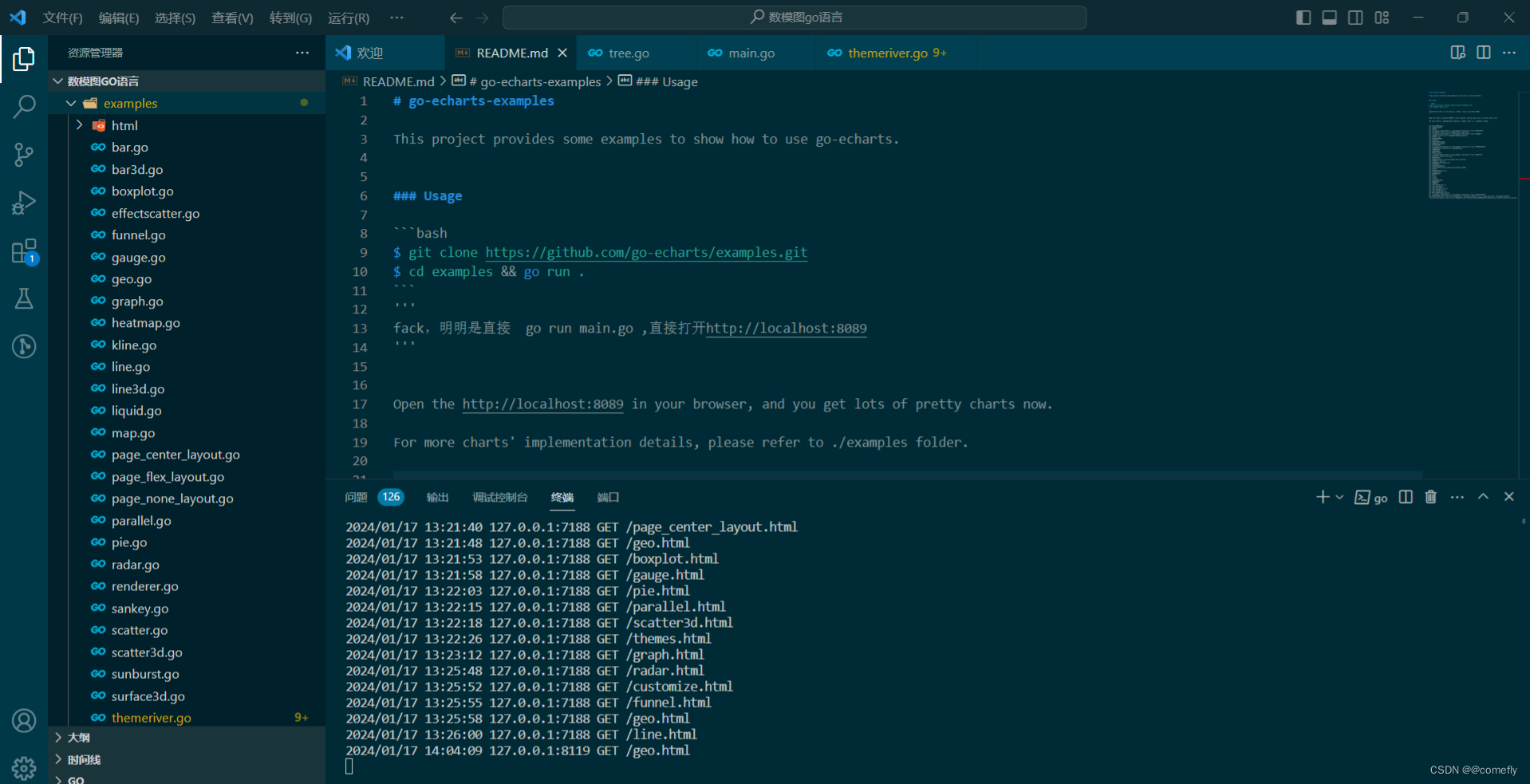Open the 转到(G) menu
Image resolution: width=1530 pixels, height=784 pixels.
coord(290,18)
